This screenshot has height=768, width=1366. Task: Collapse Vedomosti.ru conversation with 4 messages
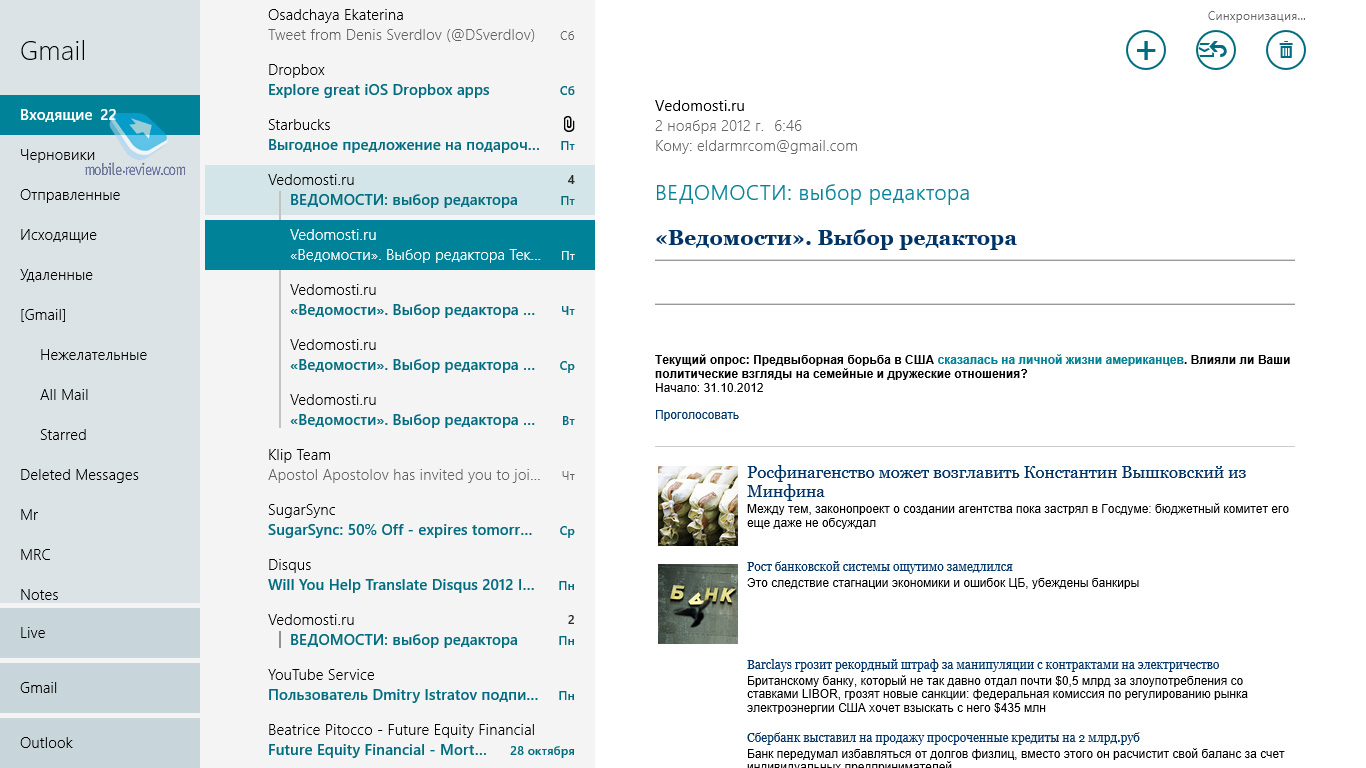pyautogui.click(x=400, y=190)
